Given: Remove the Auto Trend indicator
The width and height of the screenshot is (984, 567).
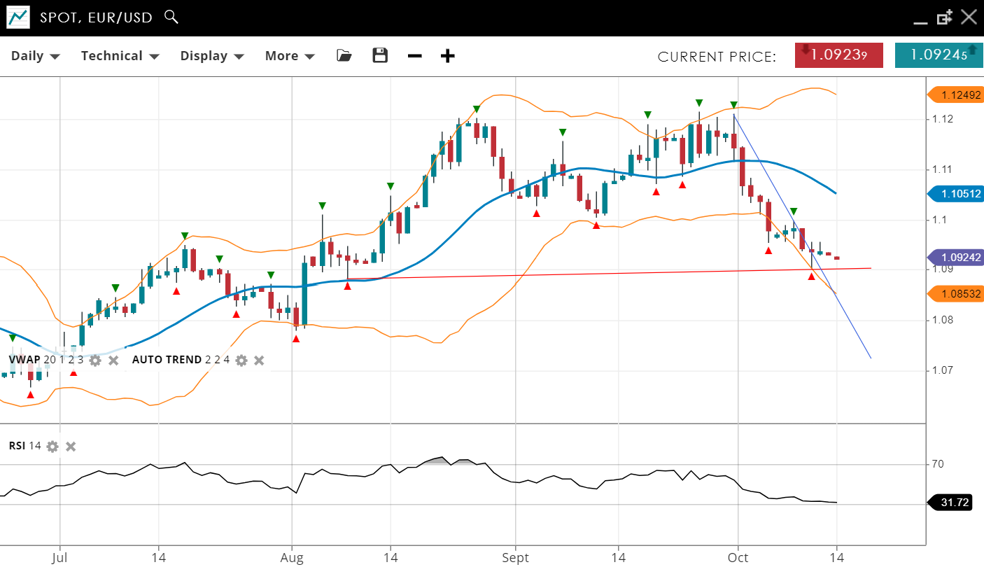Looking at the screenshot, I should 259,360.
